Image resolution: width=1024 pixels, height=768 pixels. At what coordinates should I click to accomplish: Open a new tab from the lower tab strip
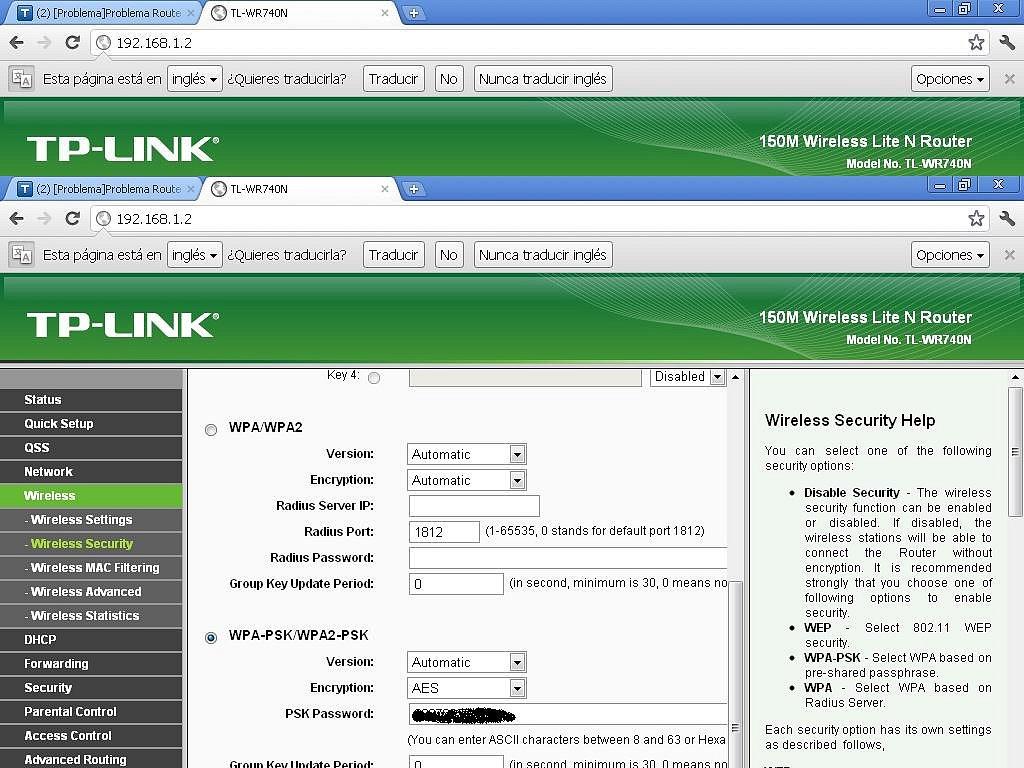click(413, 189)
